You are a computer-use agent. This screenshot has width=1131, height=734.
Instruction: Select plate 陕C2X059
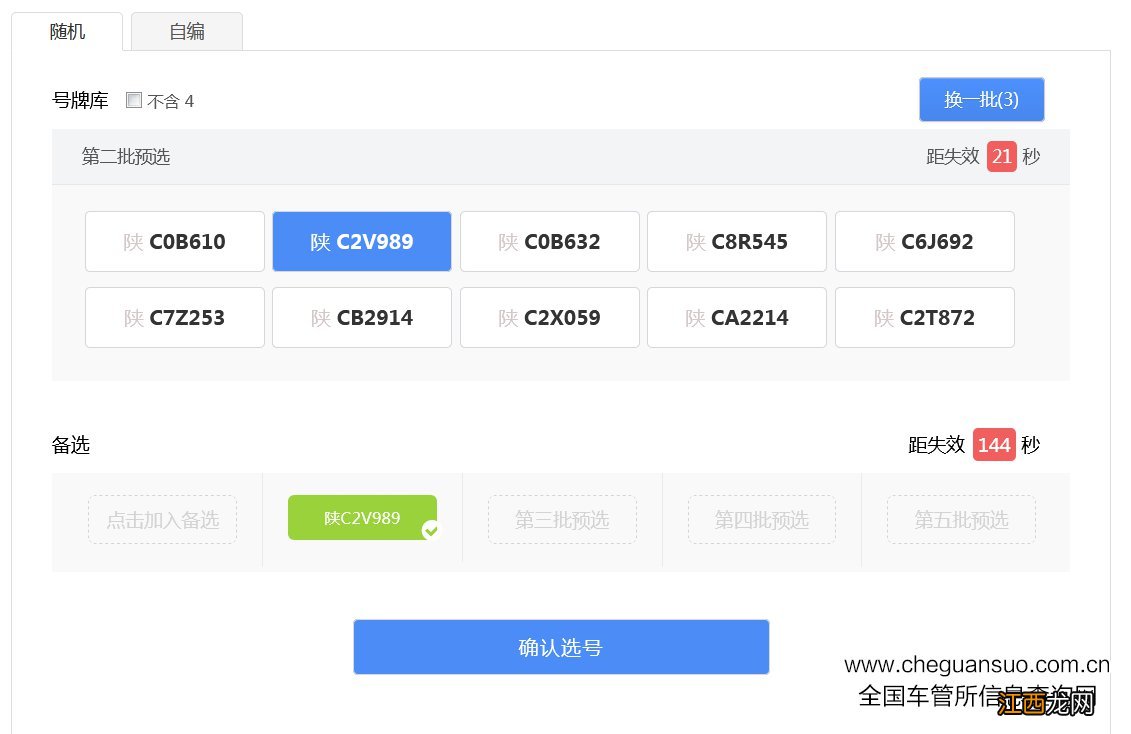click(549, 317)
